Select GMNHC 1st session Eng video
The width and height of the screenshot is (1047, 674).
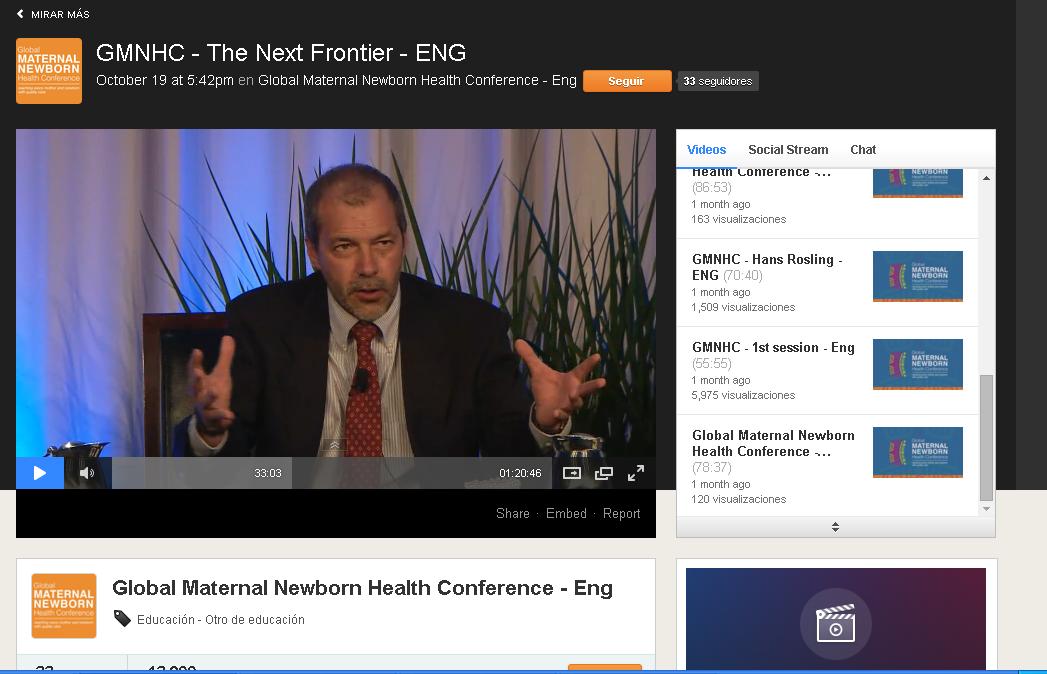773,347
